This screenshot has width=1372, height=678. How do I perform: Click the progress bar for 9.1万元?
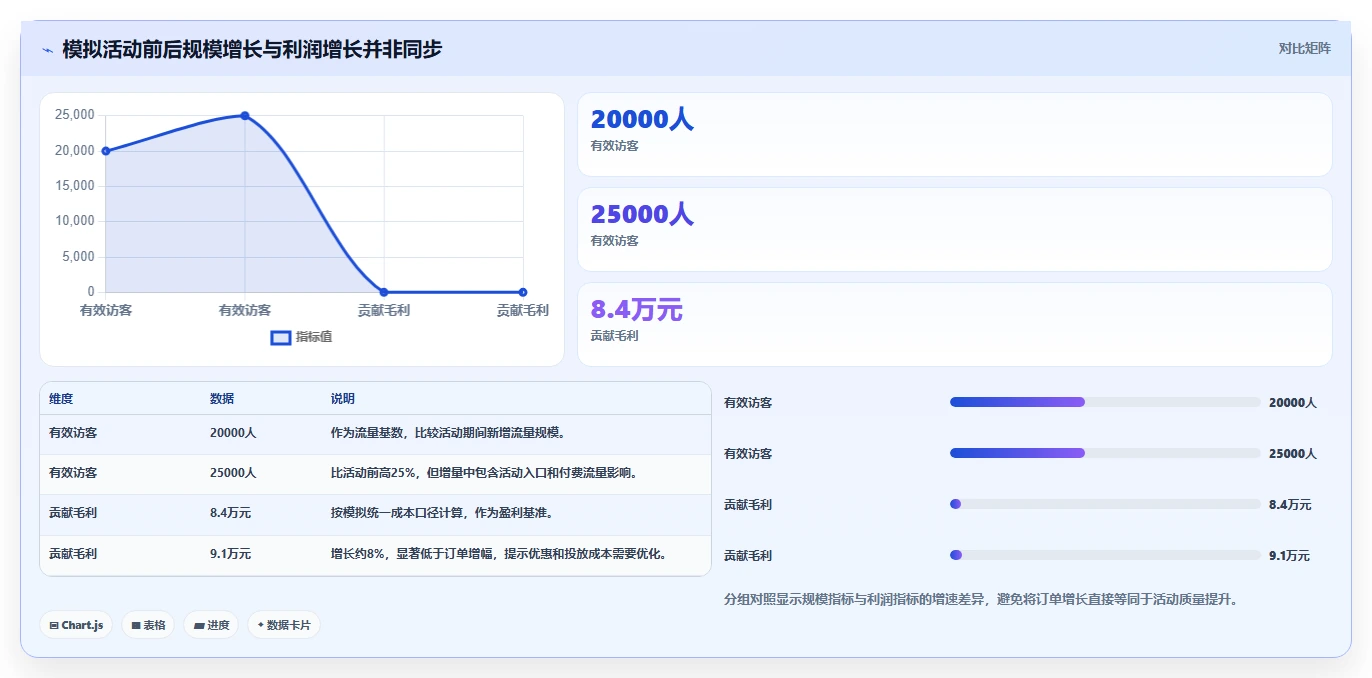(1105, 555)
